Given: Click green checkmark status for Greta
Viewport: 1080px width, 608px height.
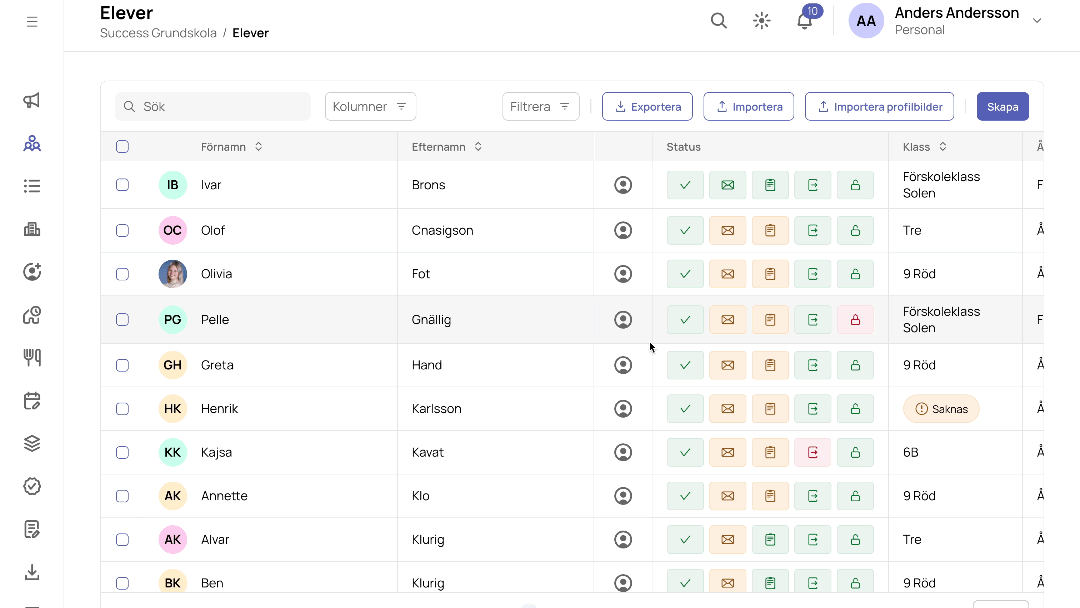Looking at the screenshot, I should tap(685, 365).
